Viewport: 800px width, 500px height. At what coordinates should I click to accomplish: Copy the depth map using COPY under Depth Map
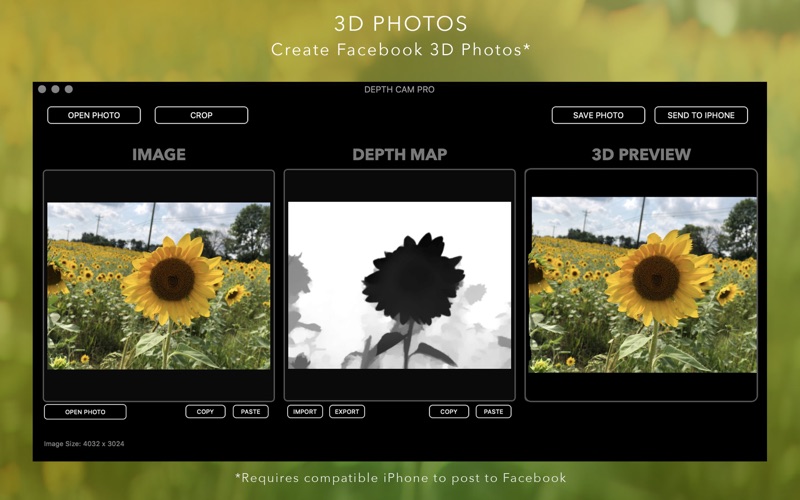click(449, 412)
